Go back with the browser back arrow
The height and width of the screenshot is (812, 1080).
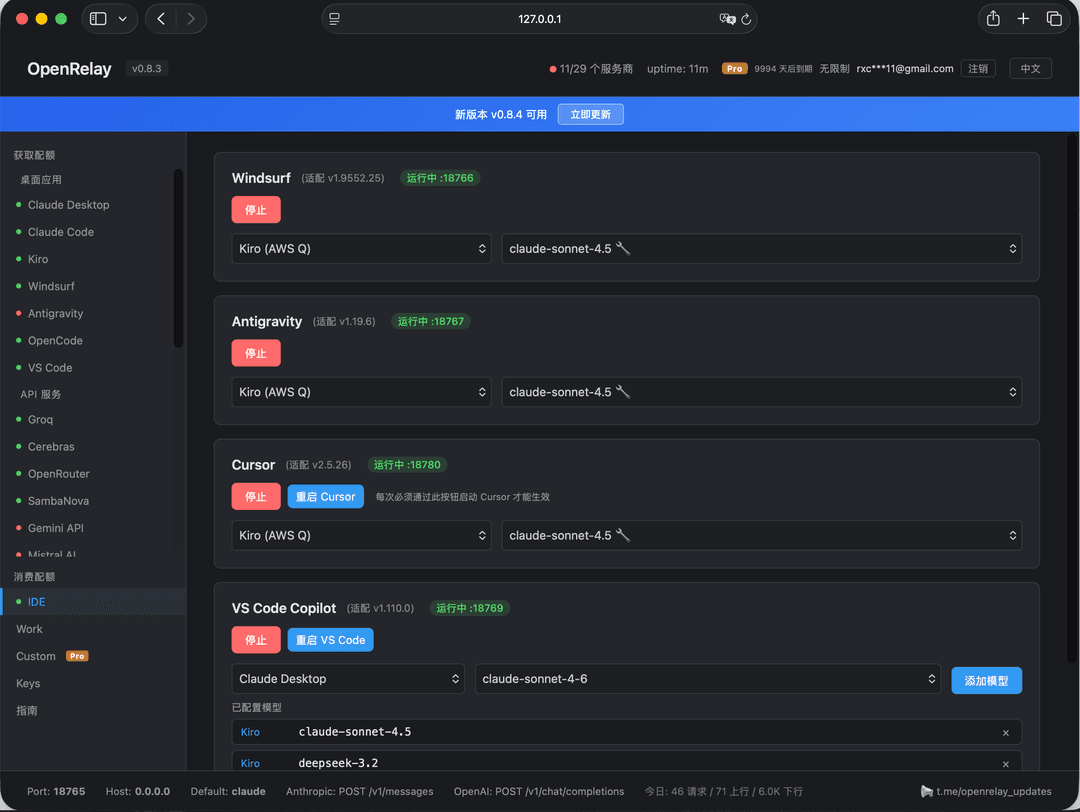[x=161, y=19]
